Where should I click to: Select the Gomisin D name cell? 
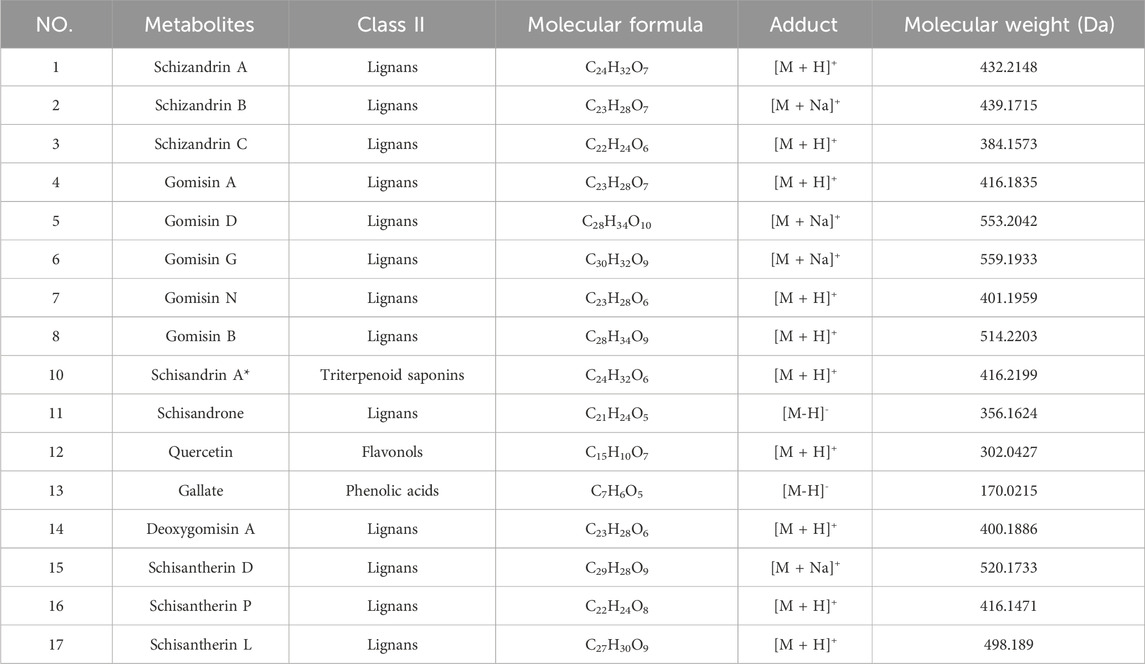[x=199, y=221]
